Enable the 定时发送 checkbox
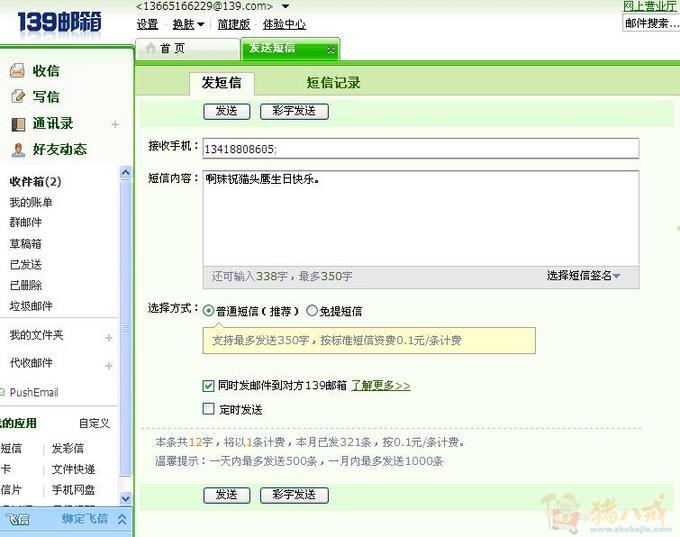Image resolution: width=680 pixels, height=537 pixels. tap(208, 409)
